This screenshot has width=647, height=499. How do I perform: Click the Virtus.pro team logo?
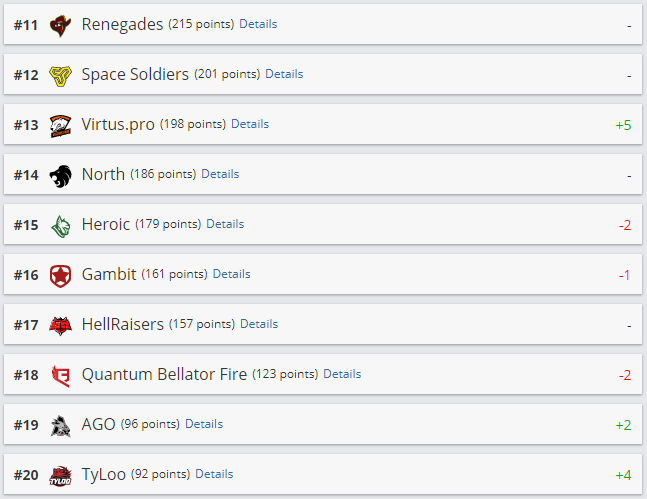coord(61,124)
